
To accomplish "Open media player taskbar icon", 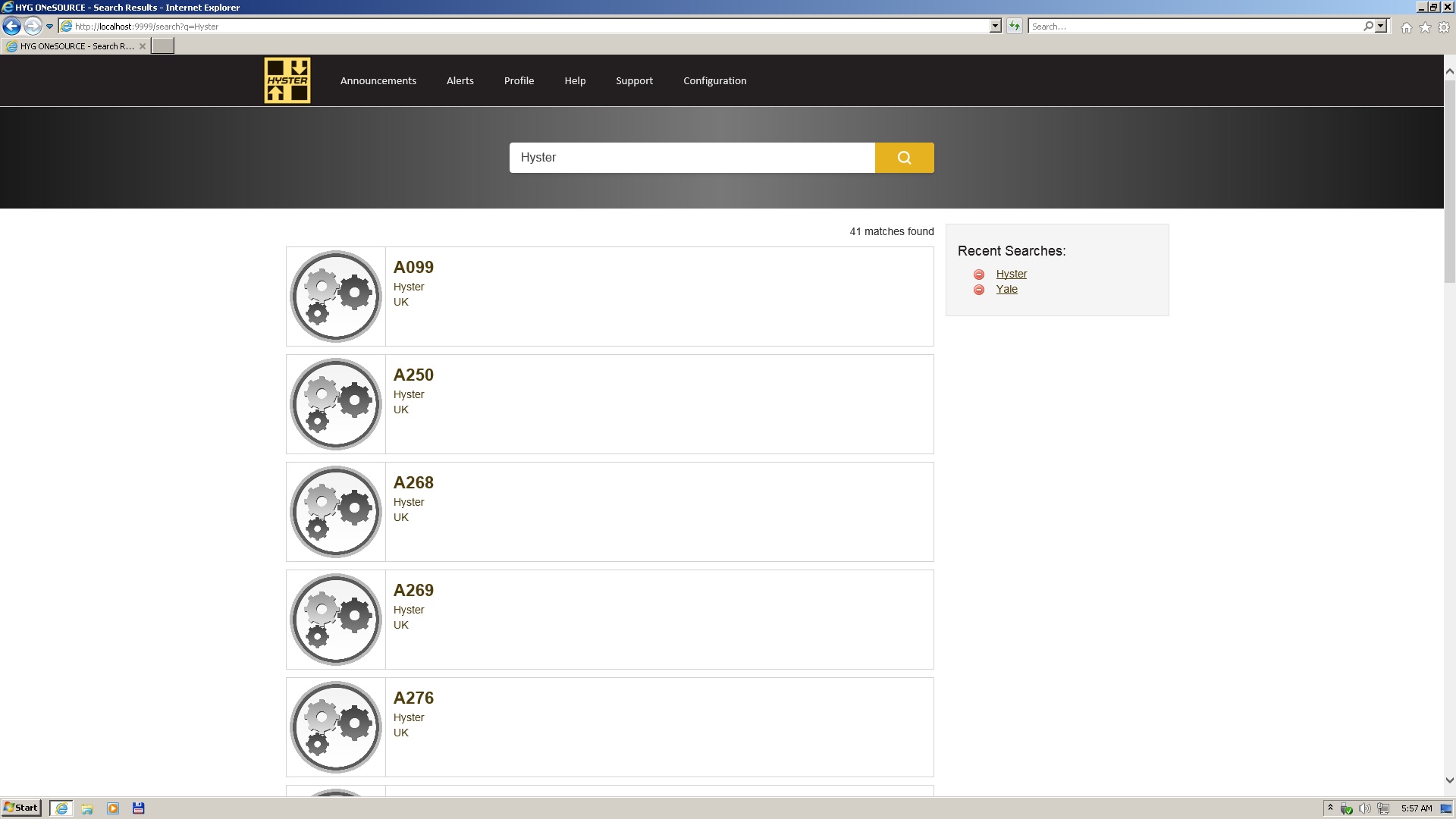I will (113, 808).
